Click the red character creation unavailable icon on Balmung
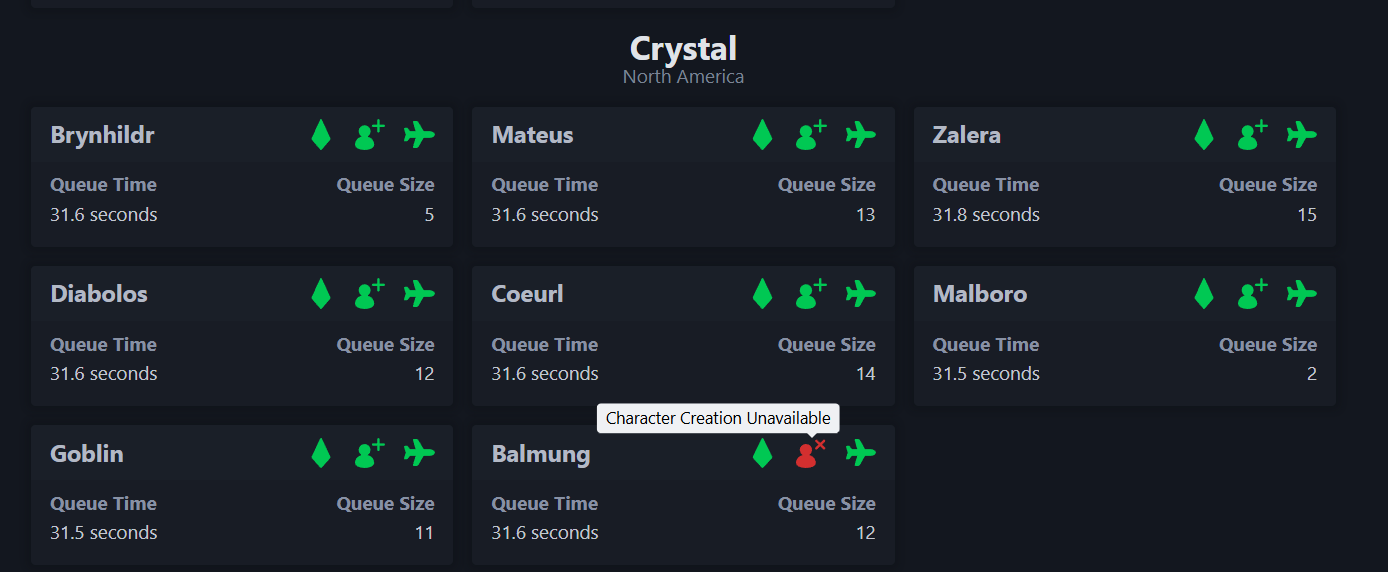Viewport: 1388px width, 572px height. pyautogui.click(x=811, y=453)
